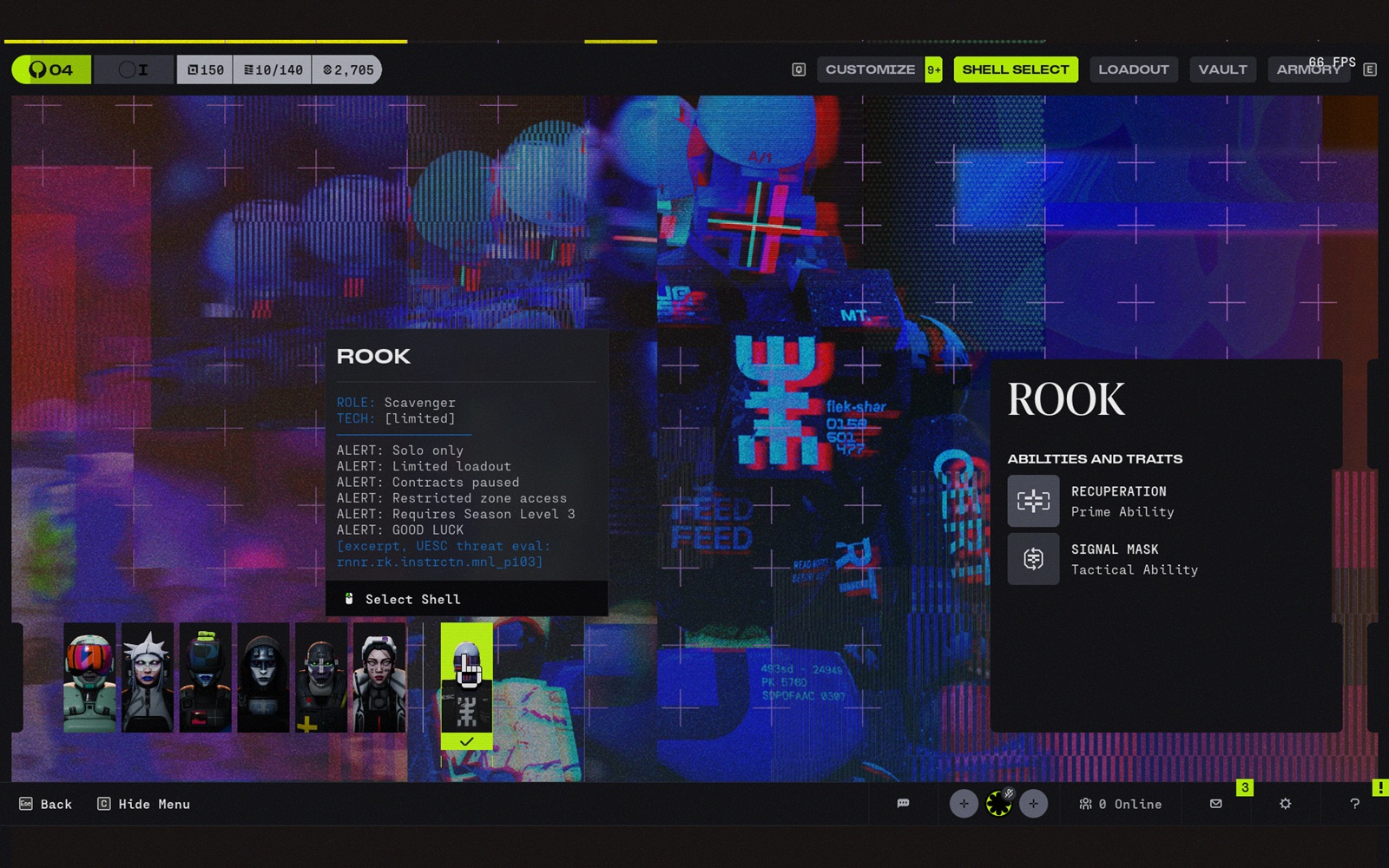Open the Armory tab
This screenshot has height=868, width=1389.
coord(1308,69)
